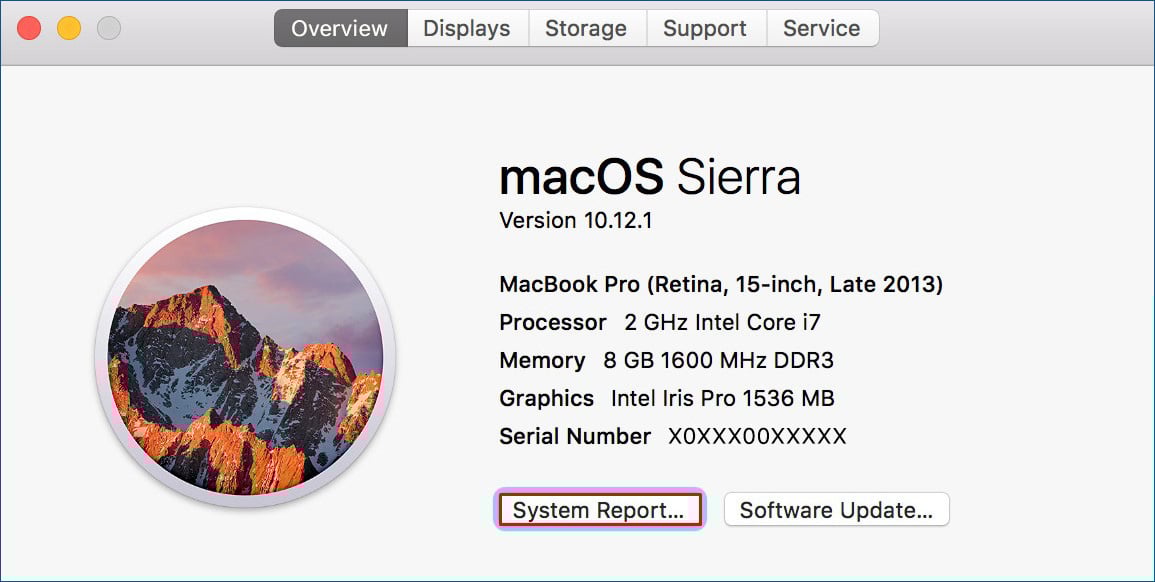The image size is (1155, 582).
Task: Check for Software Update
Action: coord(837,510)
